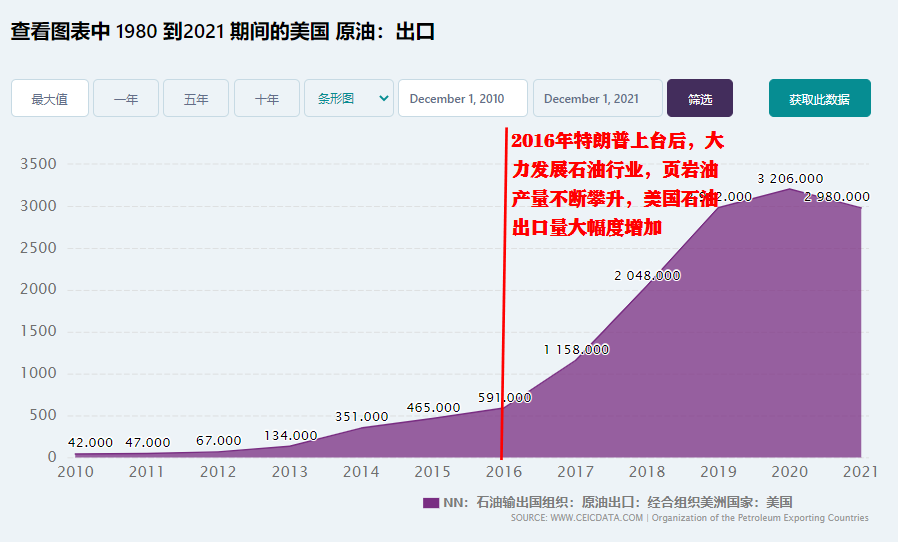Click the start date field December 1, 2010

(463, 99)
